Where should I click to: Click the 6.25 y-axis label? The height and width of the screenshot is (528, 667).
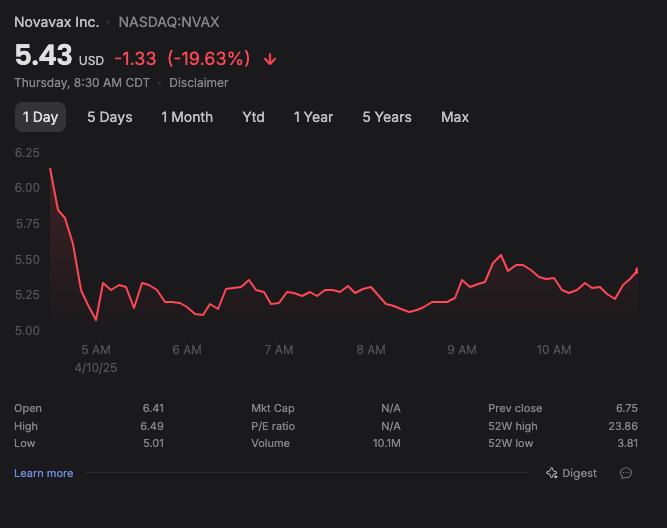click(27, 153)
